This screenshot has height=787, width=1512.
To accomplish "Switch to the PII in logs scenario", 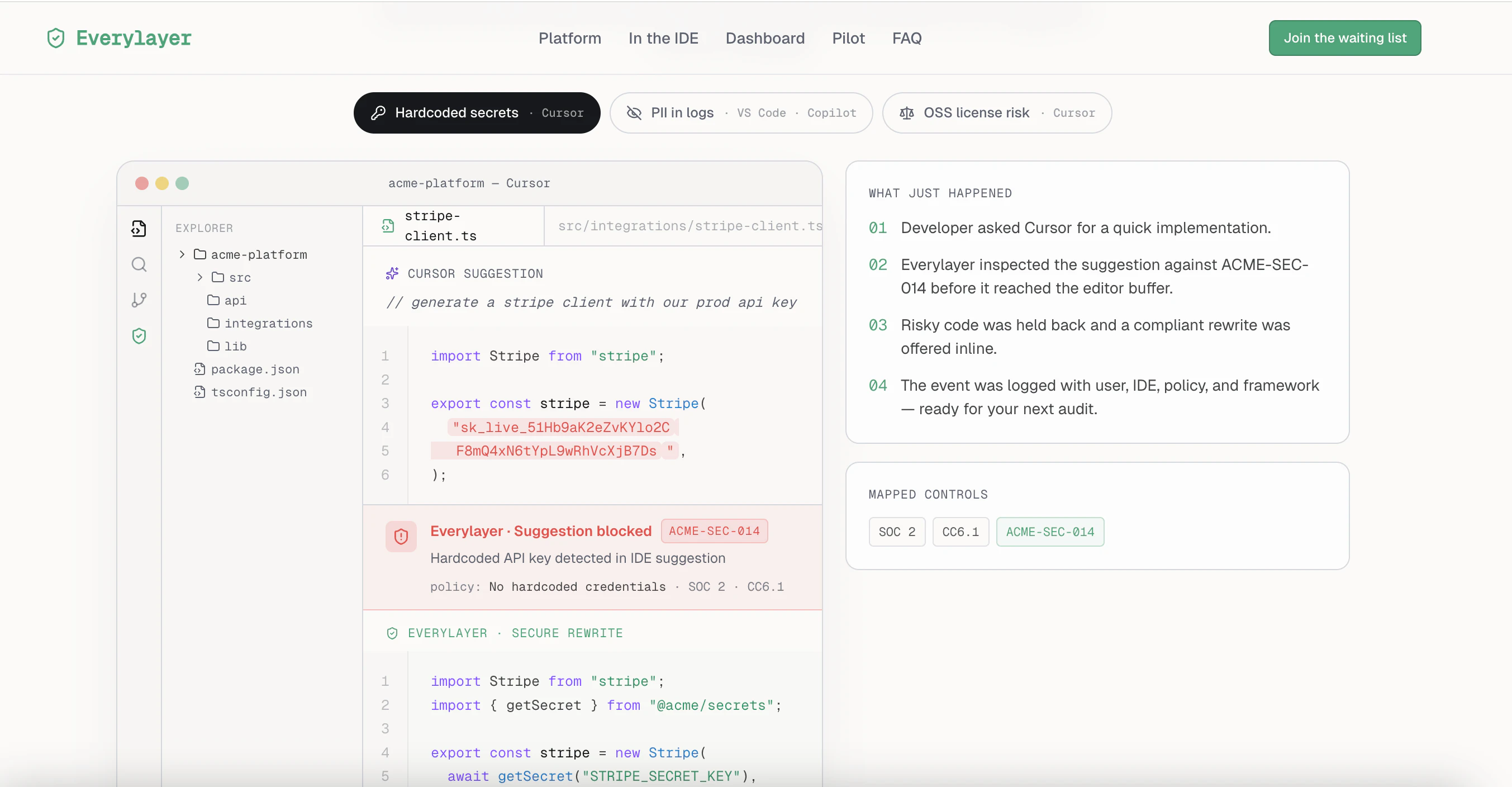I will pos(741,113).
